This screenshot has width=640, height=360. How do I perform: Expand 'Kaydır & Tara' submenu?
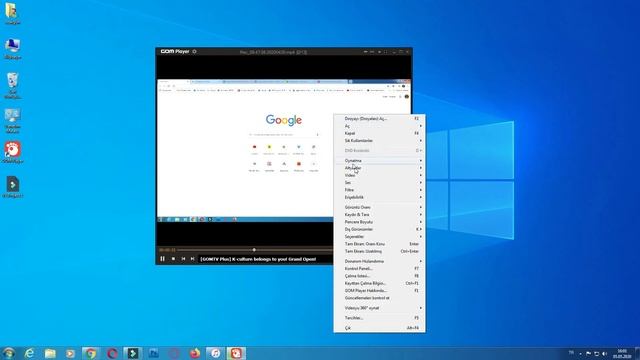(380, 215)
